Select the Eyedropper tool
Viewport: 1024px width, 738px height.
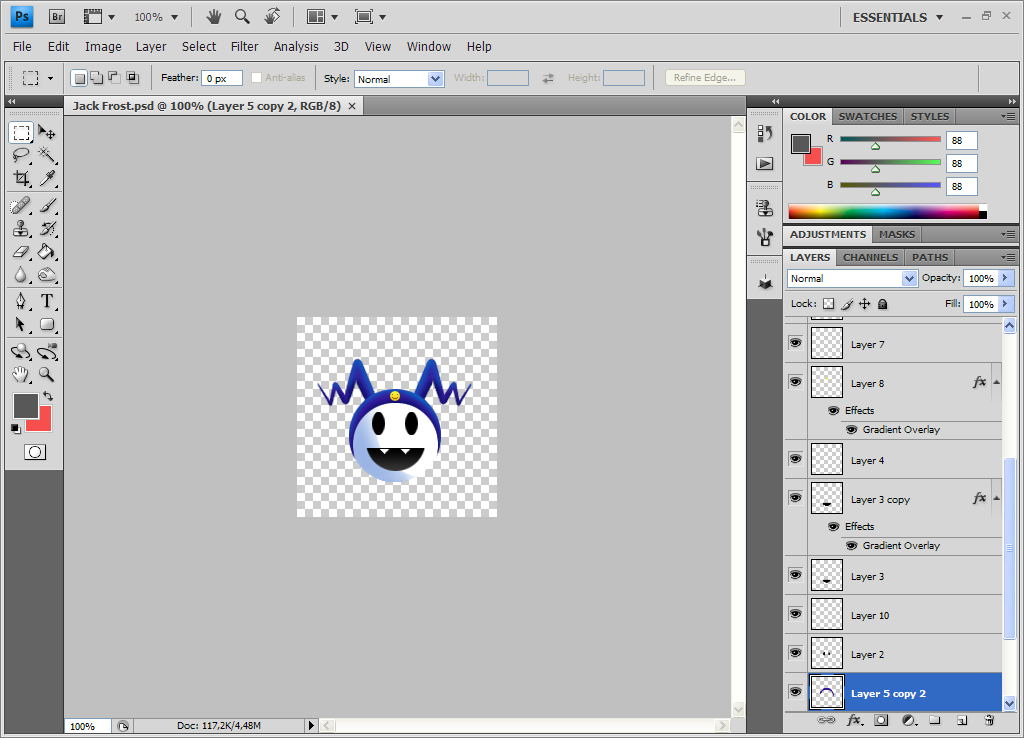[x=46, y=178]
